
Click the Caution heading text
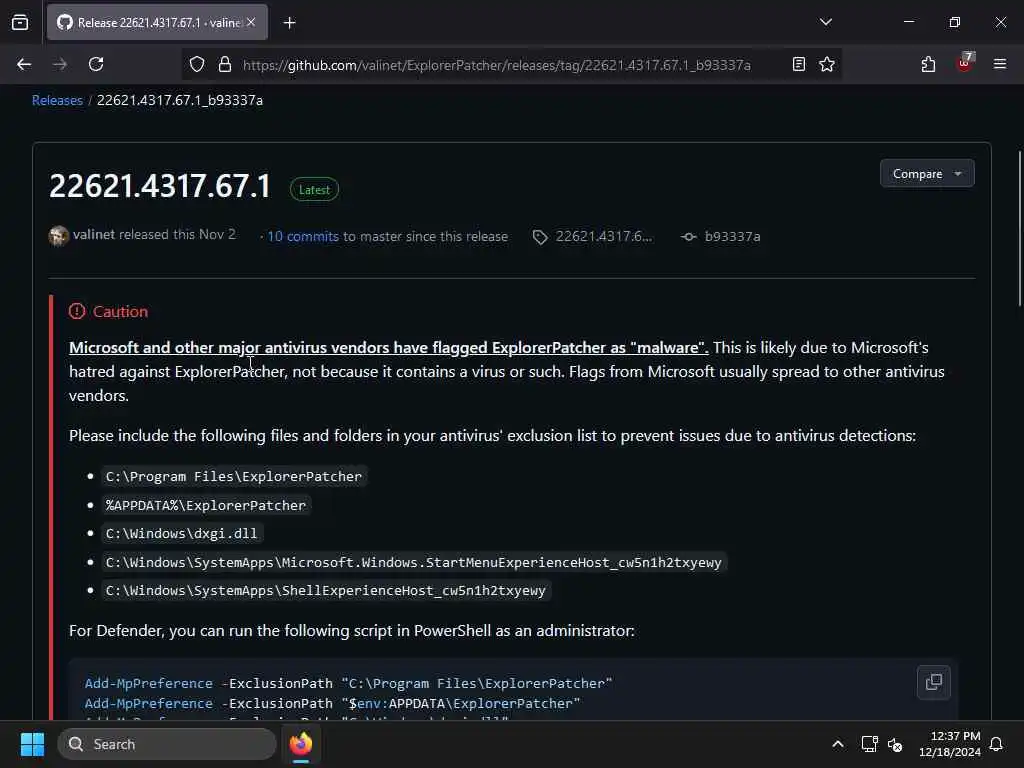120,312
